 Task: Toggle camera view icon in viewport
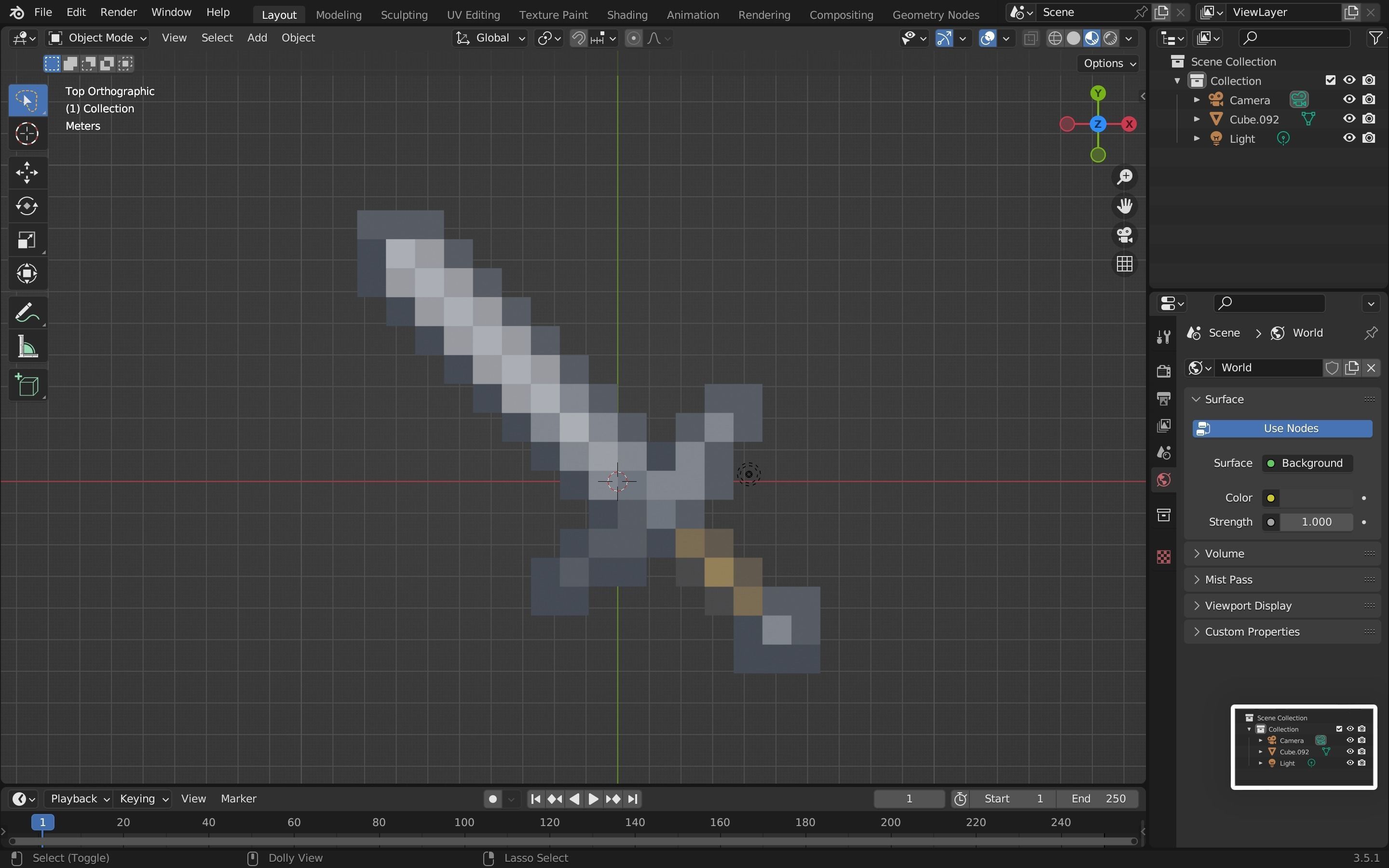(x=1124, y=235)
